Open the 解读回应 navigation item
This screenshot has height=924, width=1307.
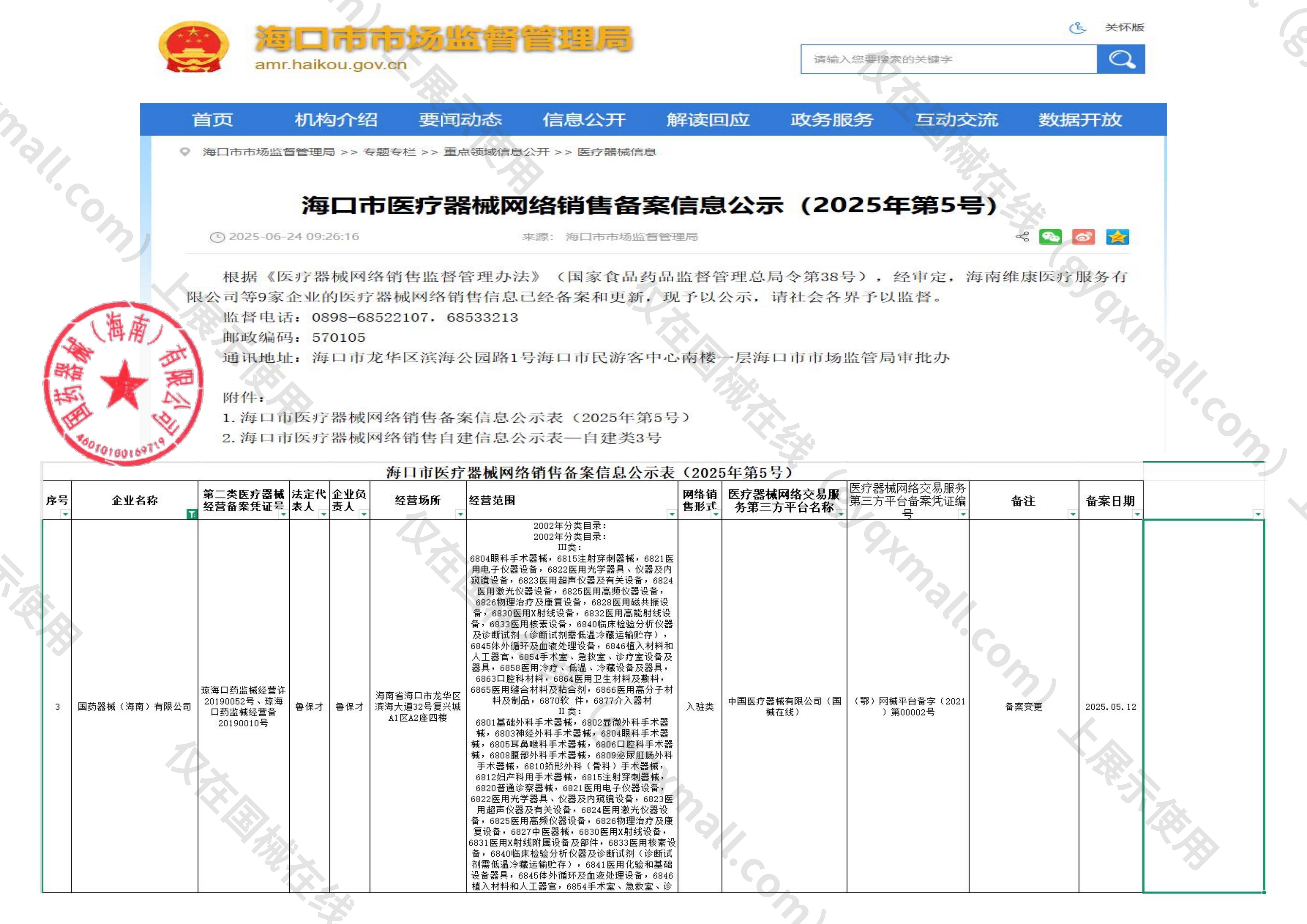pos(708,120)
